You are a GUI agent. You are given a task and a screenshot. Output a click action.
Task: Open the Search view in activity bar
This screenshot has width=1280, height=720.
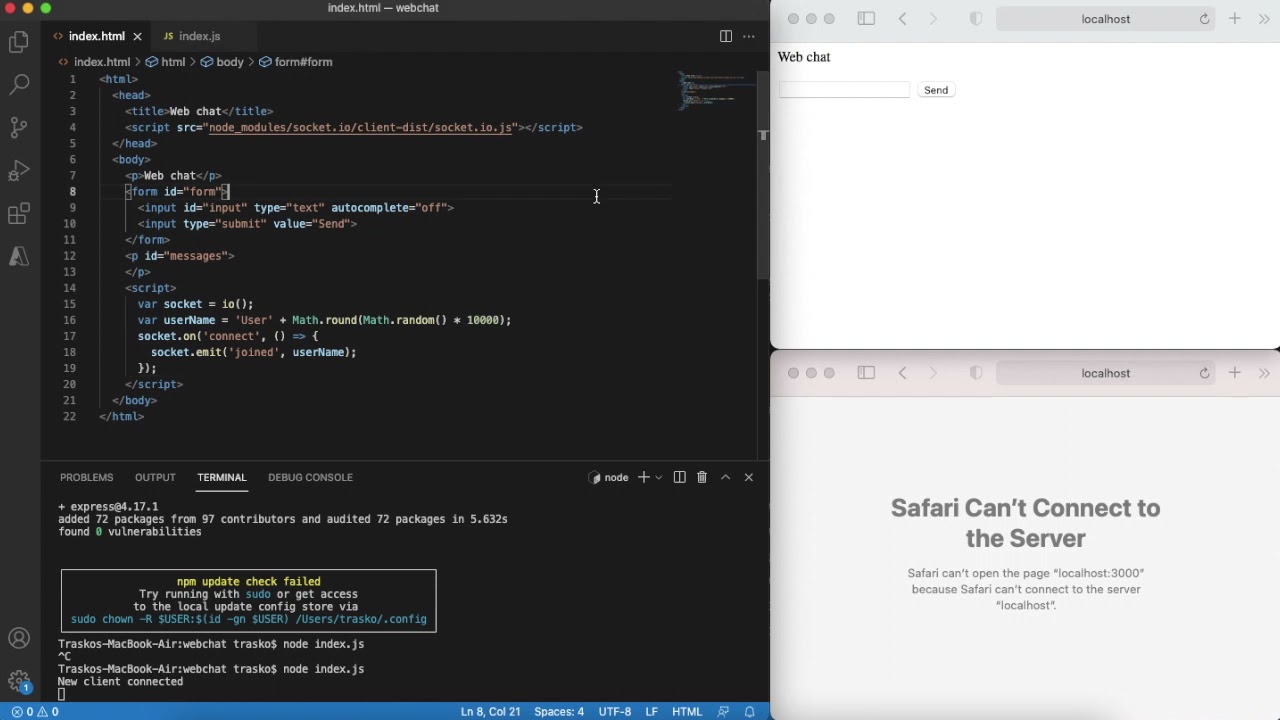[x=19, y=84]
